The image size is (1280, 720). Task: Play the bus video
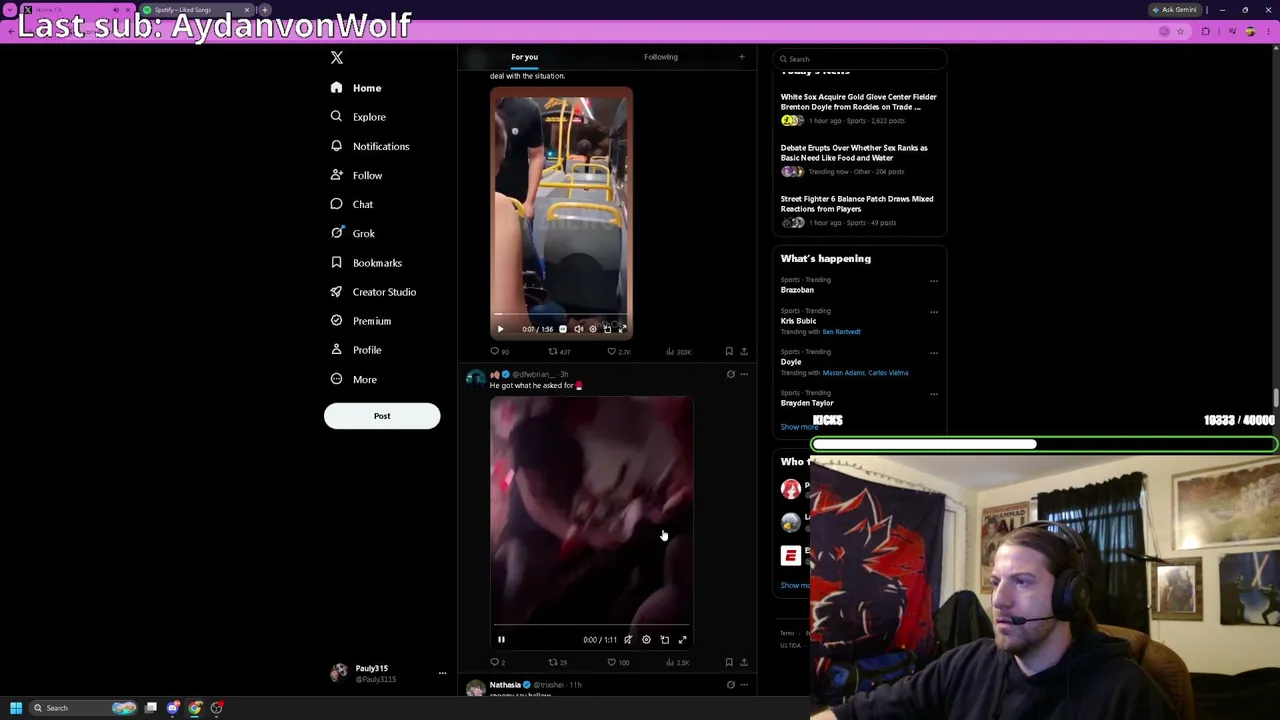pos(501,329)
